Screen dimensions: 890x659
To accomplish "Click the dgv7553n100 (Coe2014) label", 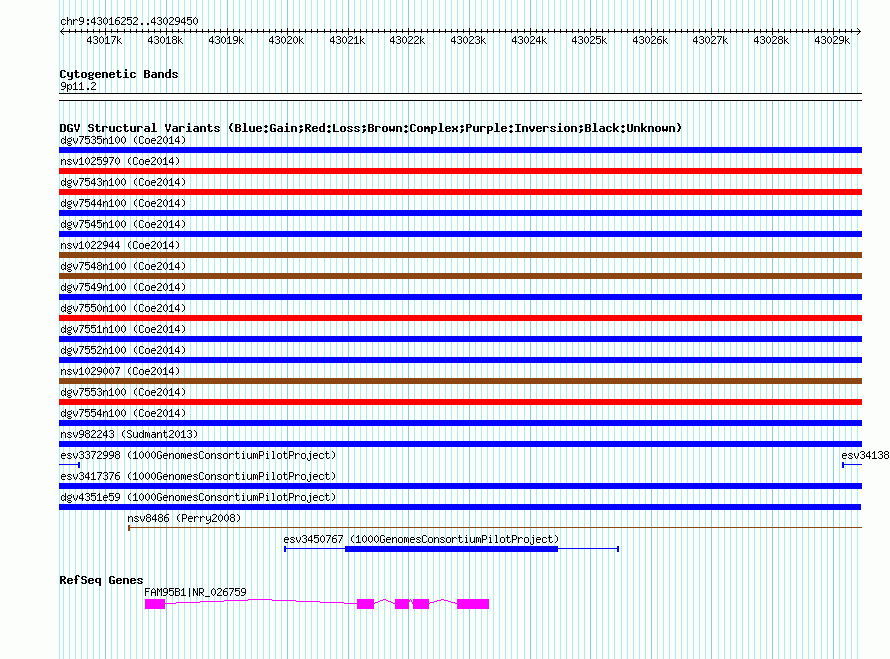I will [123, 392].
